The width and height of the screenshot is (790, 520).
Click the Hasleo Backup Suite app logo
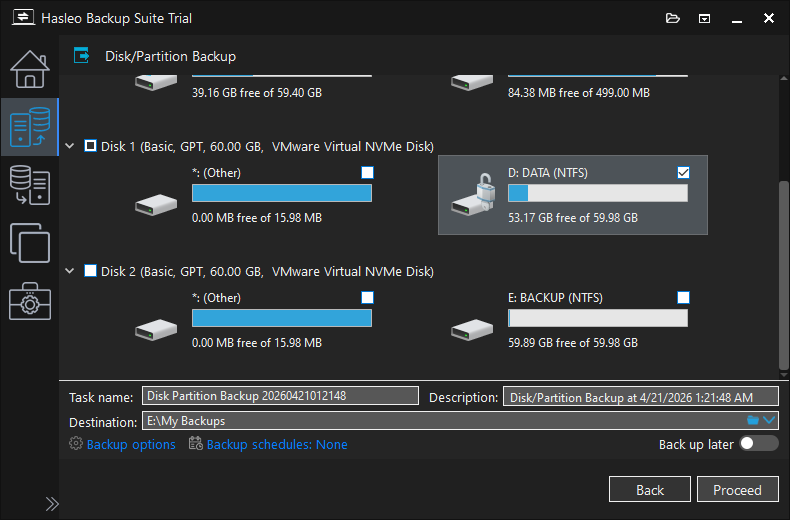(x=23, y=18)
